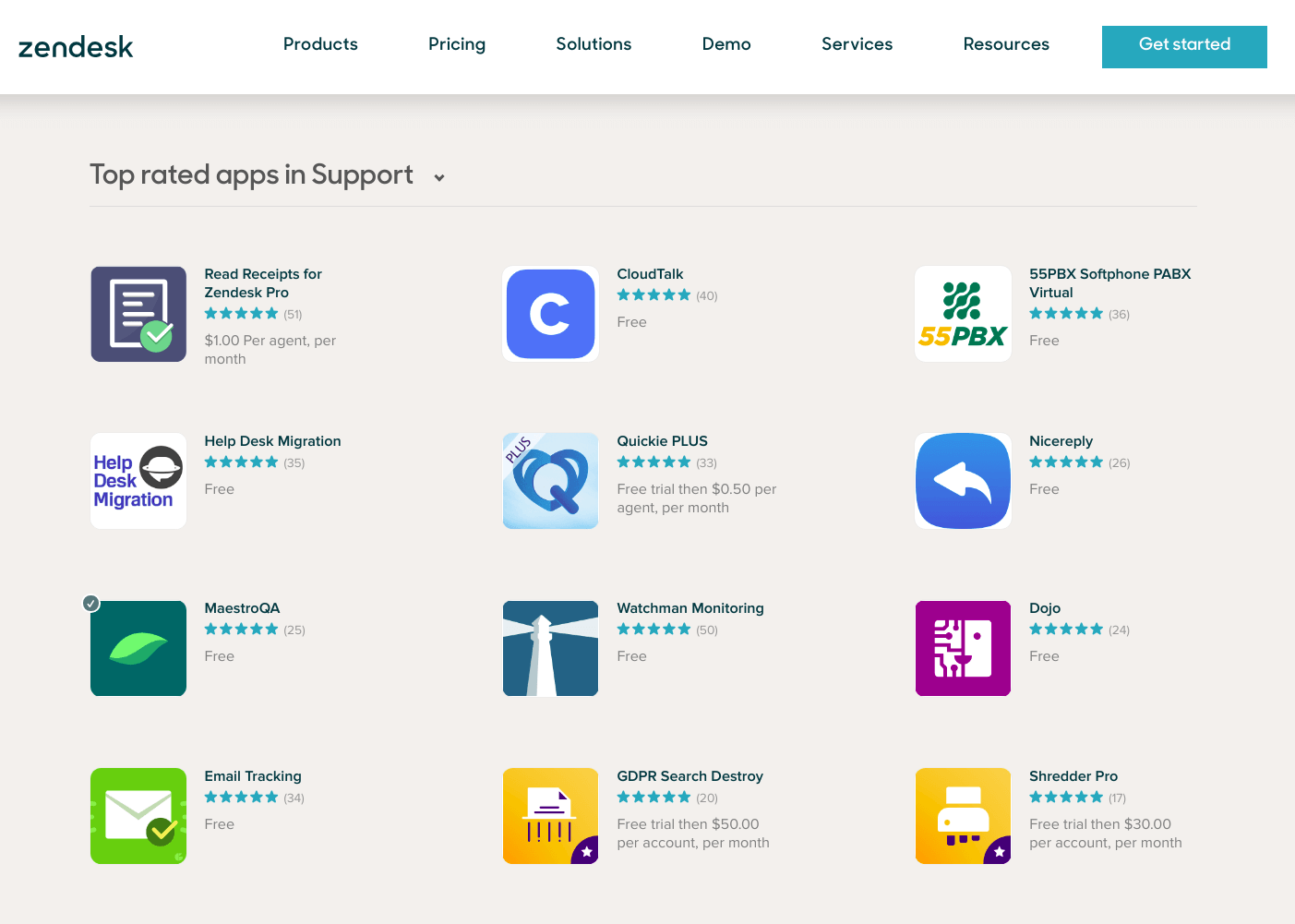Open the Dojo purple app icon

963,648
